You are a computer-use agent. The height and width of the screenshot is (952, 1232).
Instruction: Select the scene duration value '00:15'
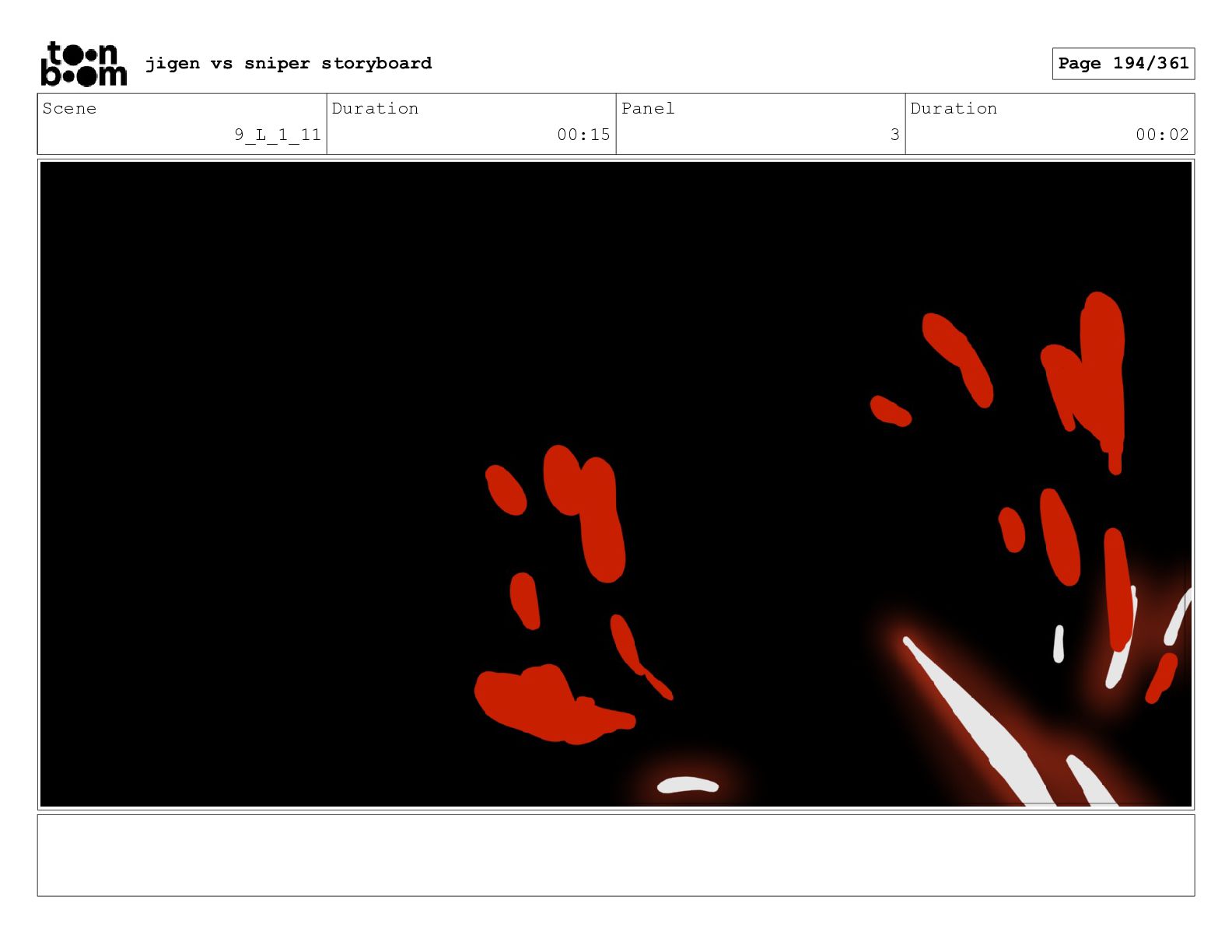pyautogui.click(x=583, y=135)
